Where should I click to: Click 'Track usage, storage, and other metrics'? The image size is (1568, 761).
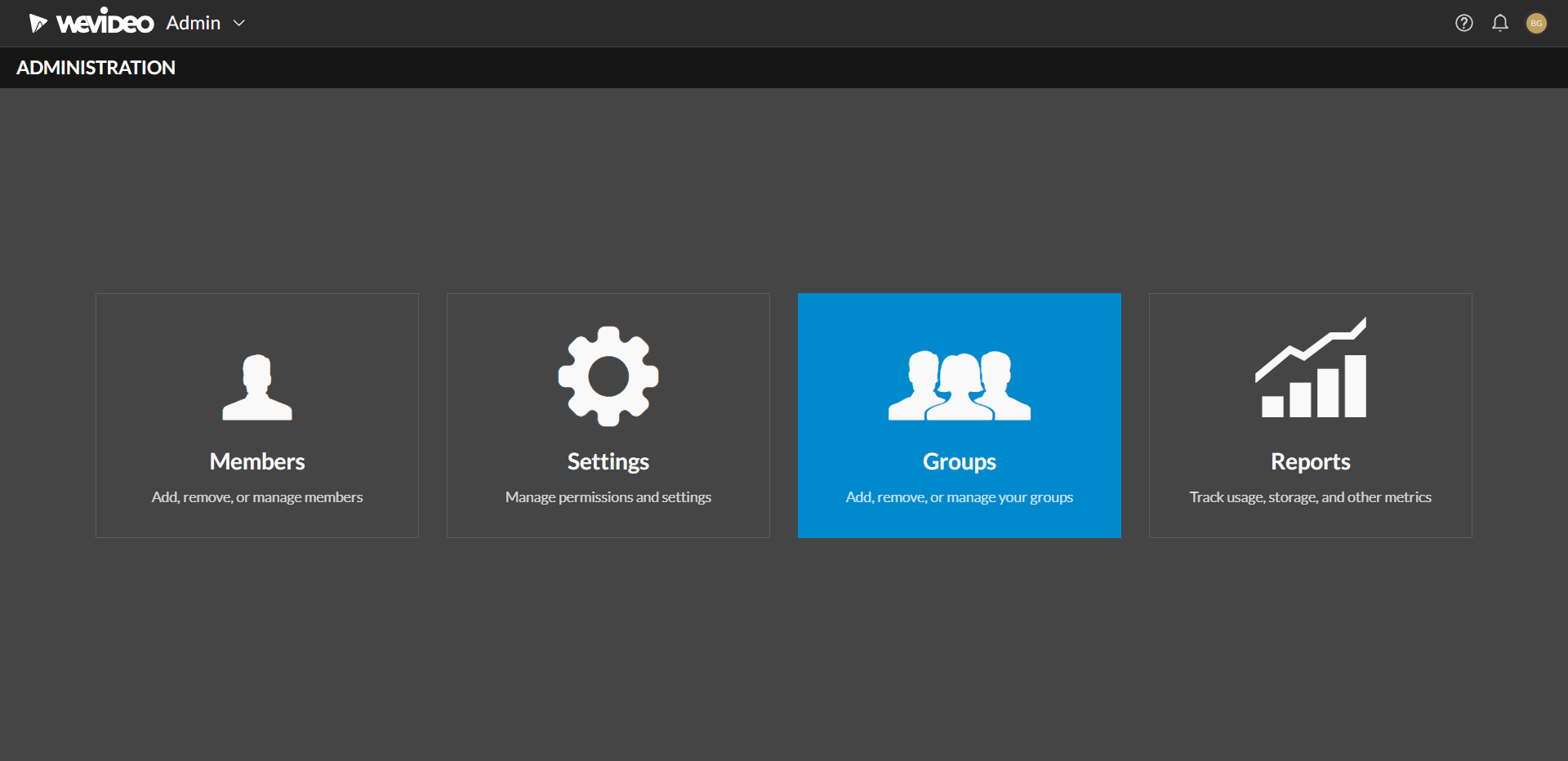click(1309, 496)
